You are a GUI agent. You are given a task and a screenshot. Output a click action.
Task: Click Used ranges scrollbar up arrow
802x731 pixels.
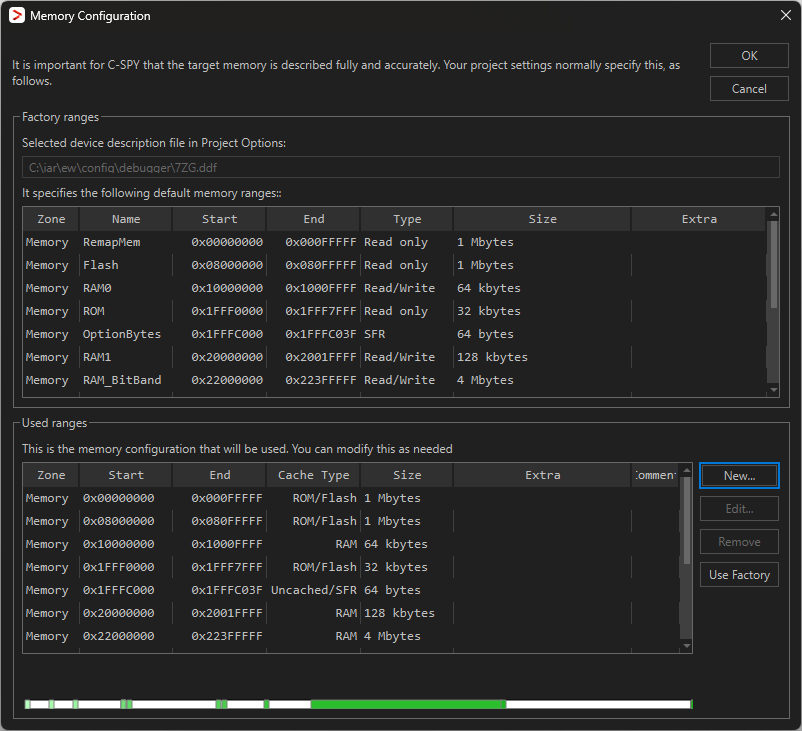[687, 470]
